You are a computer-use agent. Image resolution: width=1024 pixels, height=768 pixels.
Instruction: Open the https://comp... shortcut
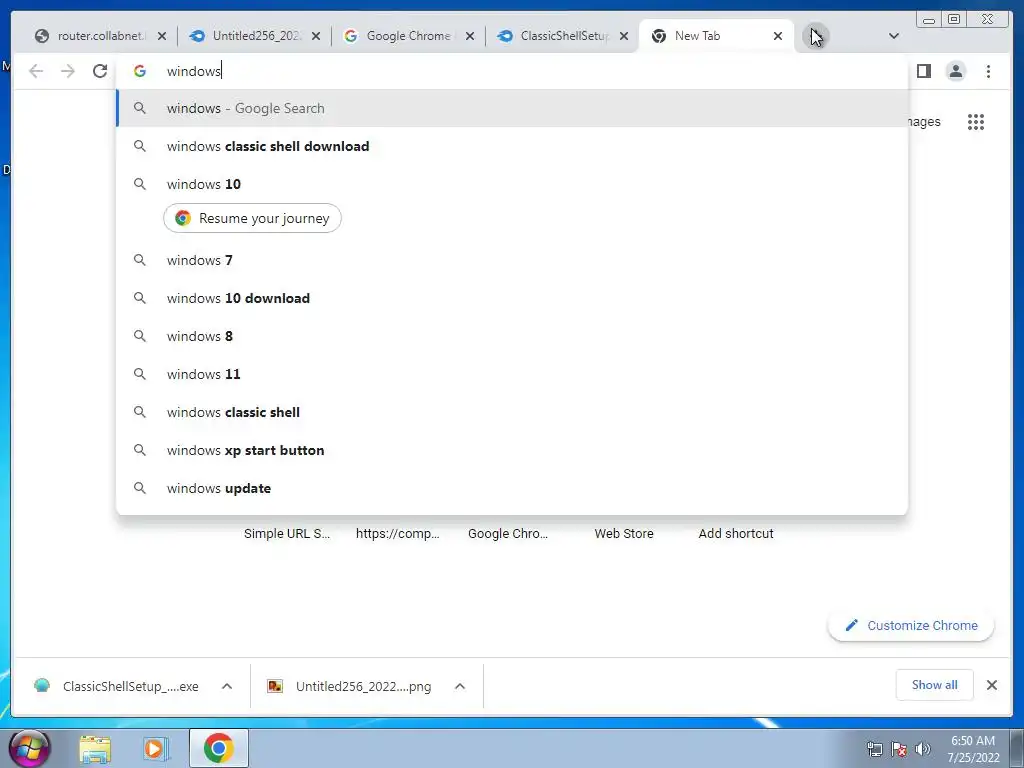398,533
